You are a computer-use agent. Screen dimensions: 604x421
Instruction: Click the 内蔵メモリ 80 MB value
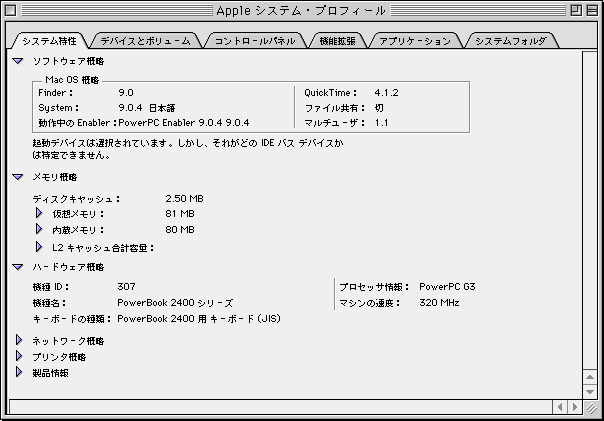point(180,230)
